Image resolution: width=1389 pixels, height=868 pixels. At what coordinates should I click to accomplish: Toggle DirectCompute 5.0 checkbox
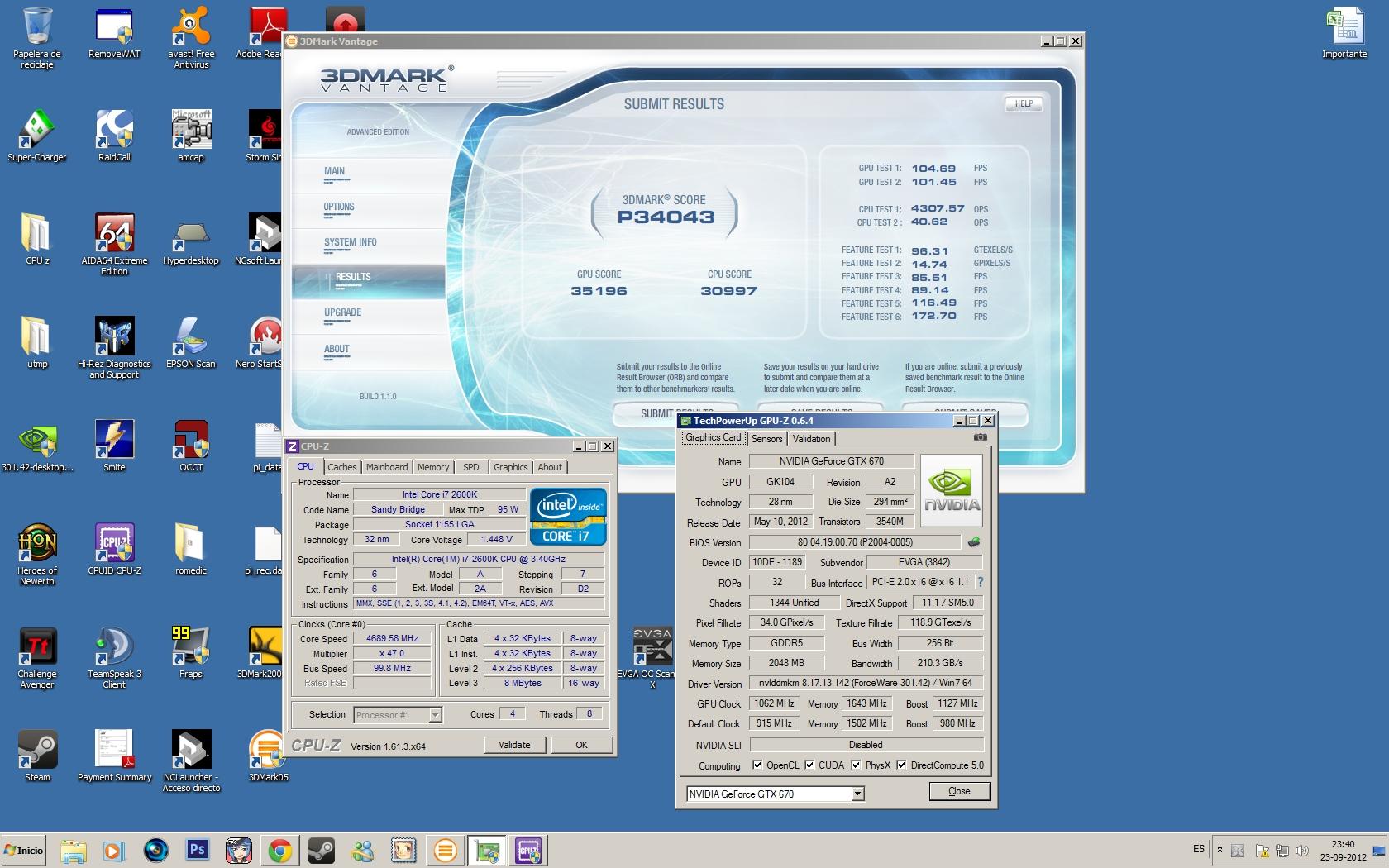(900, 765)
